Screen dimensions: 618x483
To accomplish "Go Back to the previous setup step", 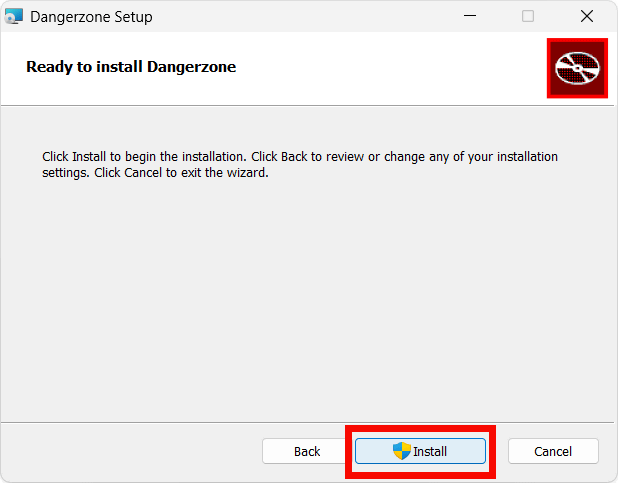I will click(x=306, y=451).
